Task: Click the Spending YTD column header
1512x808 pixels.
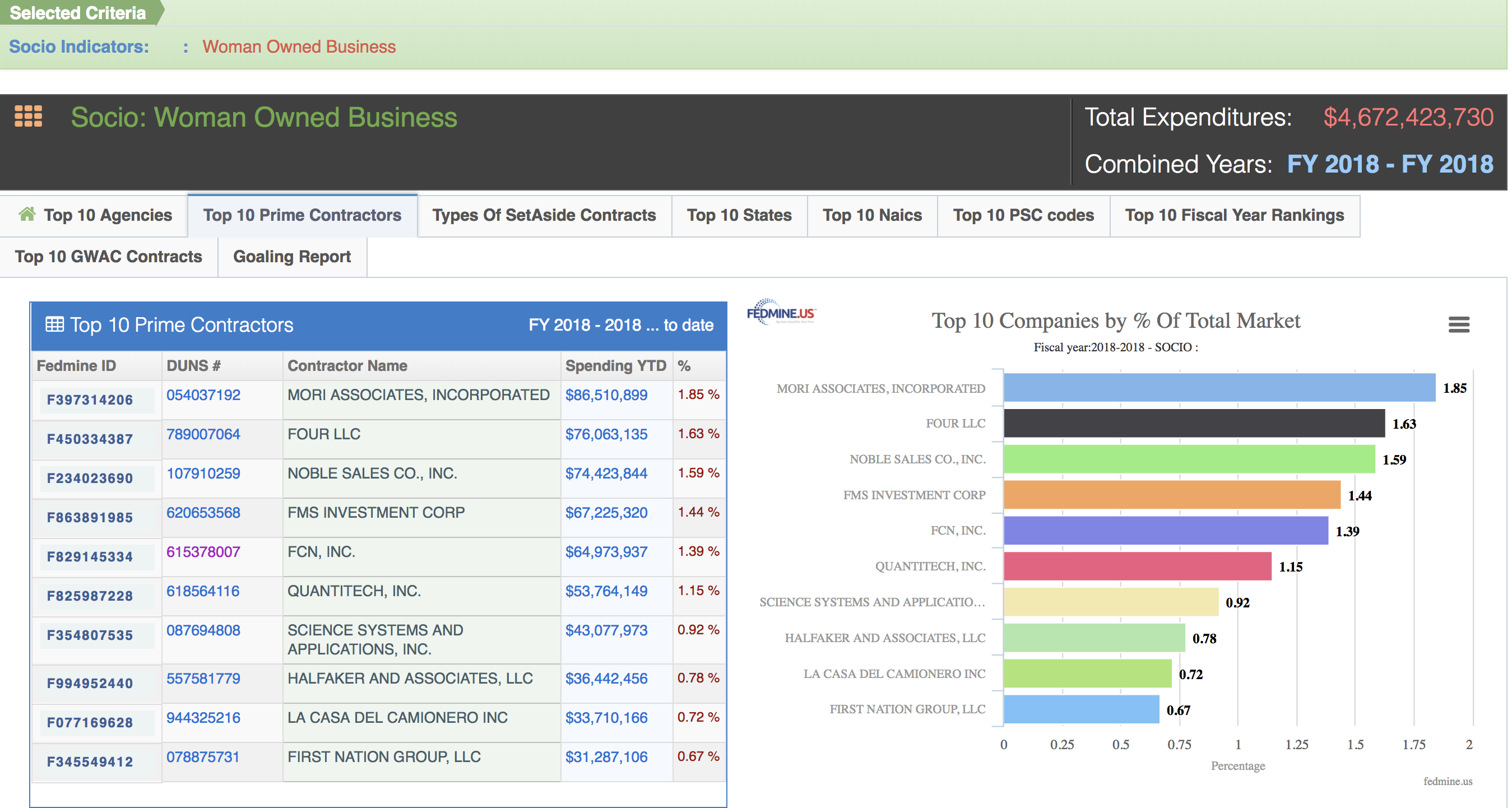Action: click(x=616, y=365)
